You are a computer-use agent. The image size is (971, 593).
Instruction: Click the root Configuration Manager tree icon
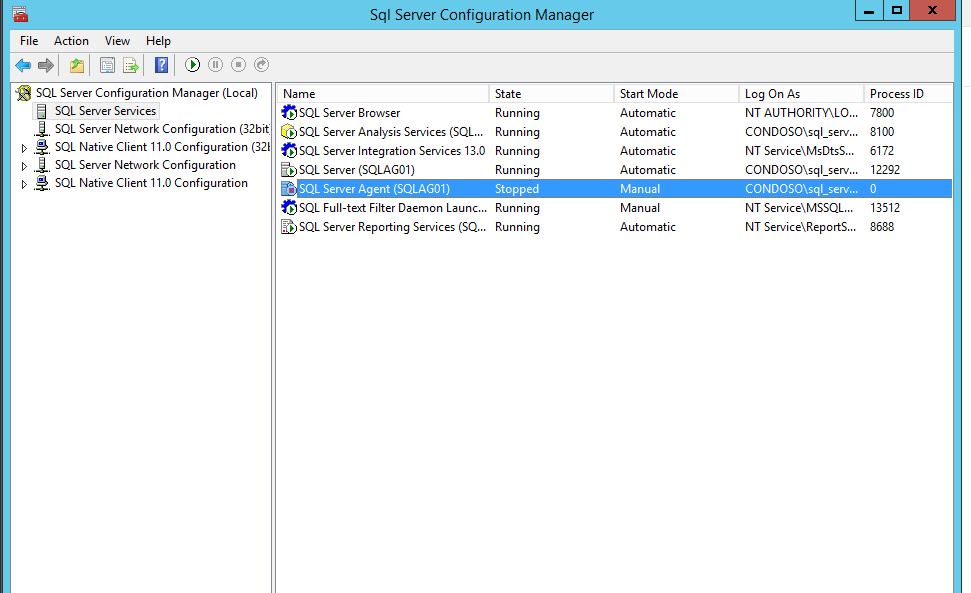(24, 93)
